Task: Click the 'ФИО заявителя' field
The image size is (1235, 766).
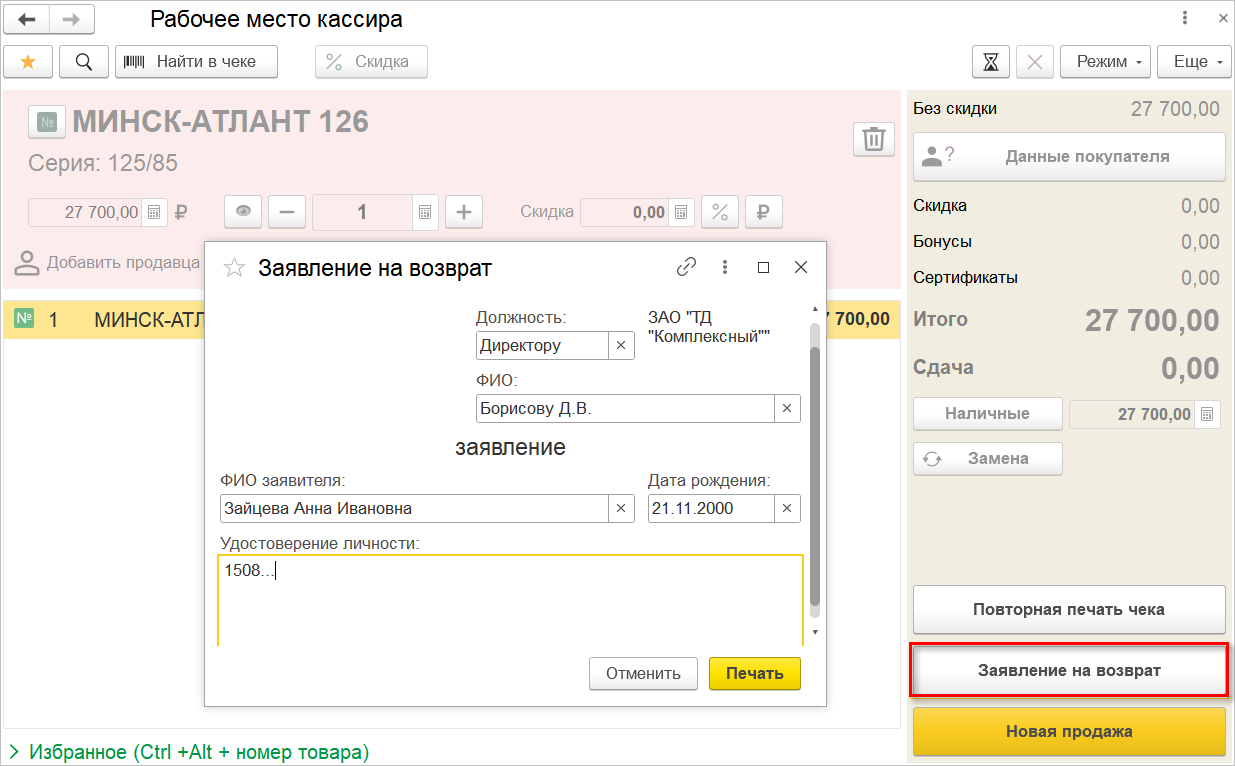Action: point(414,508)
